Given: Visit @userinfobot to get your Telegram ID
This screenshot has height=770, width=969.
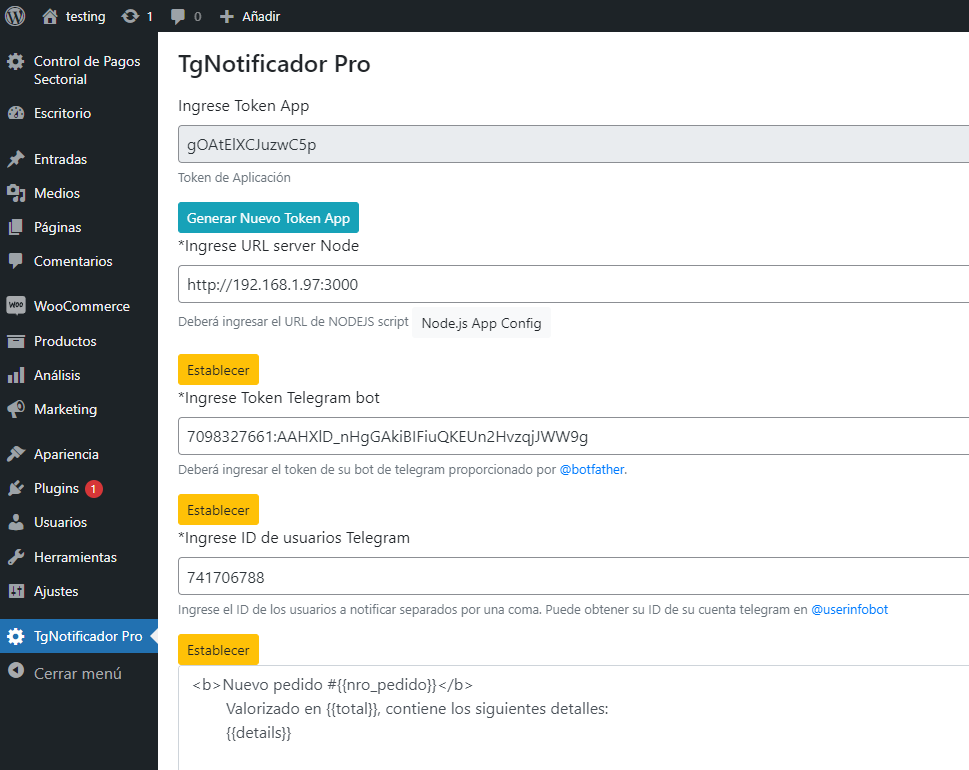Looking at the screenshot, I should click(x=849, y=609).
